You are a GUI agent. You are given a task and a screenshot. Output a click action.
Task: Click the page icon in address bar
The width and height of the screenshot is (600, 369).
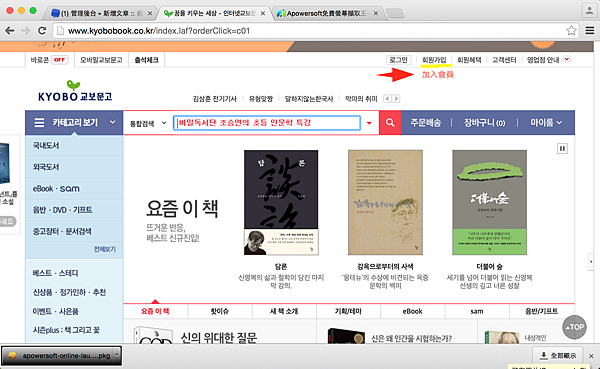[60, 31]
